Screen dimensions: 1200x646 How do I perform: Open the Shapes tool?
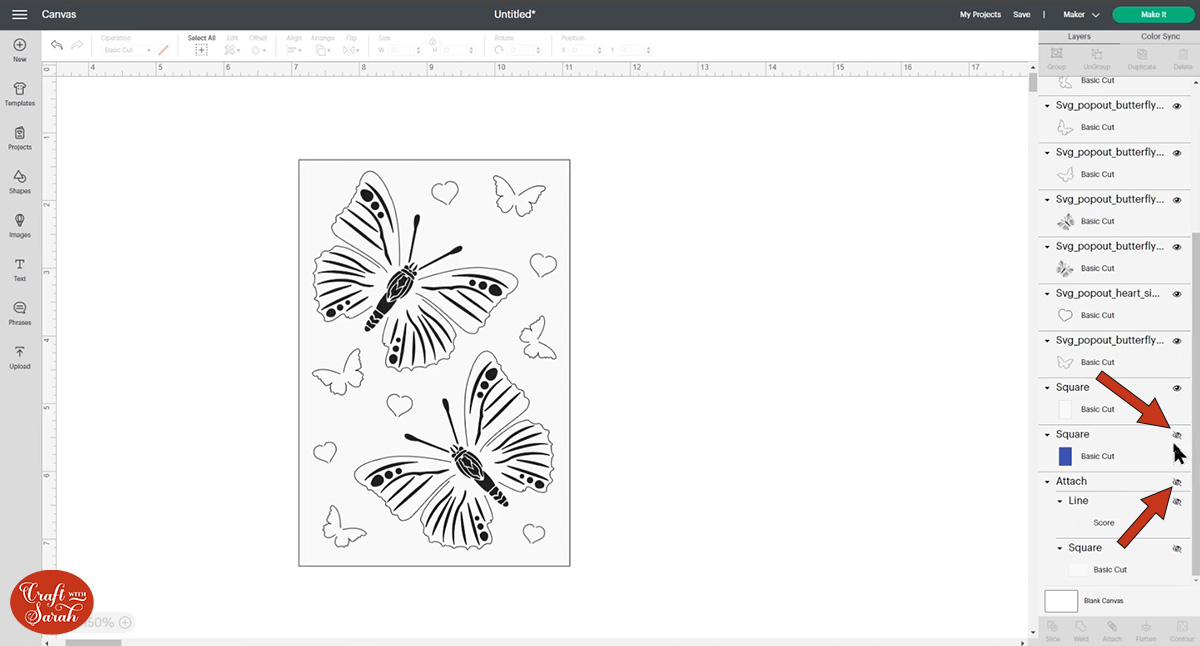coord(19,181)
